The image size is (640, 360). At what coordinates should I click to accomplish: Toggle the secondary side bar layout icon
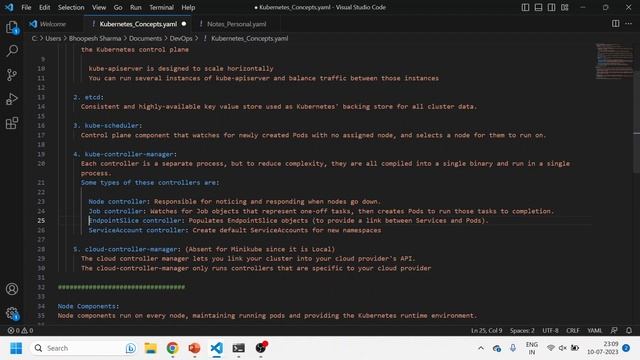click(x=551, y=7)
